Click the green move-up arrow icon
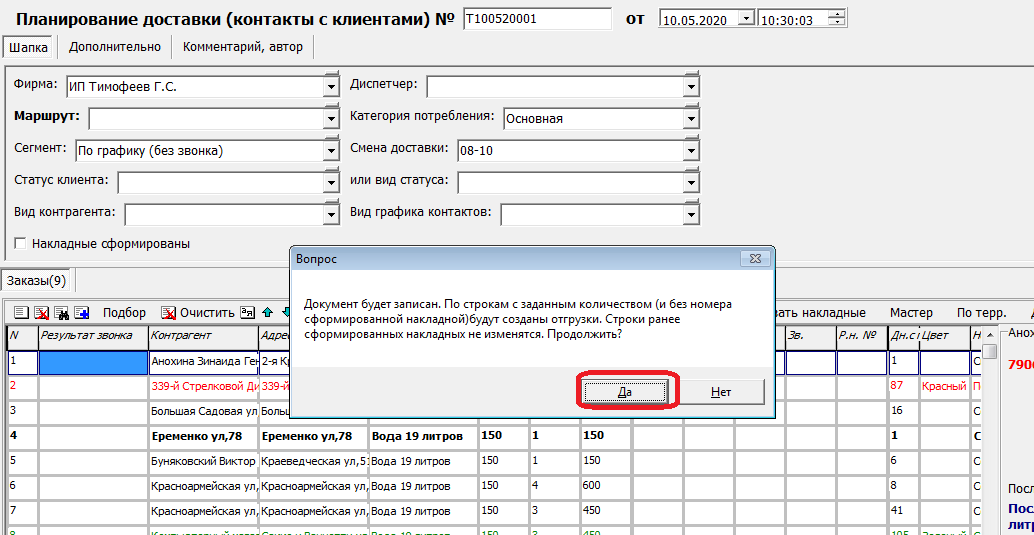1034x535 pixels. pyautogui.click(x=267, y=313)
